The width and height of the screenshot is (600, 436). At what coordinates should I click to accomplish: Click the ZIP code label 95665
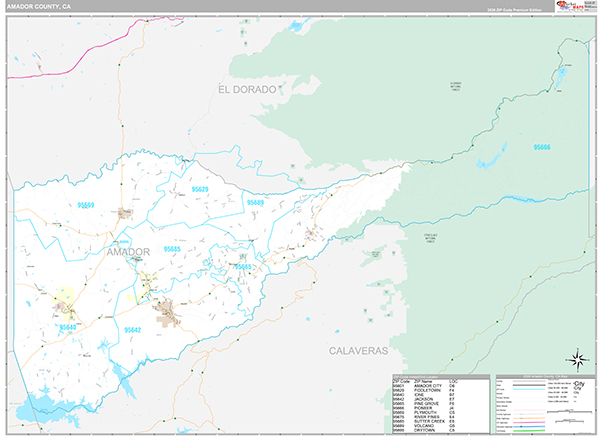[243, 267]
